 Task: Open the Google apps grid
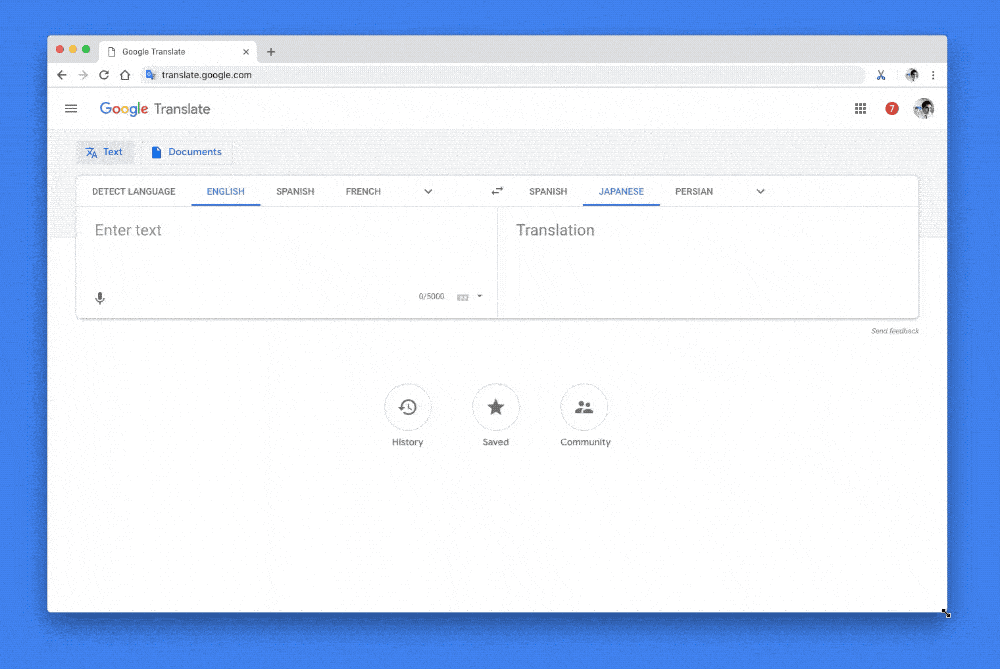(860, 109)
